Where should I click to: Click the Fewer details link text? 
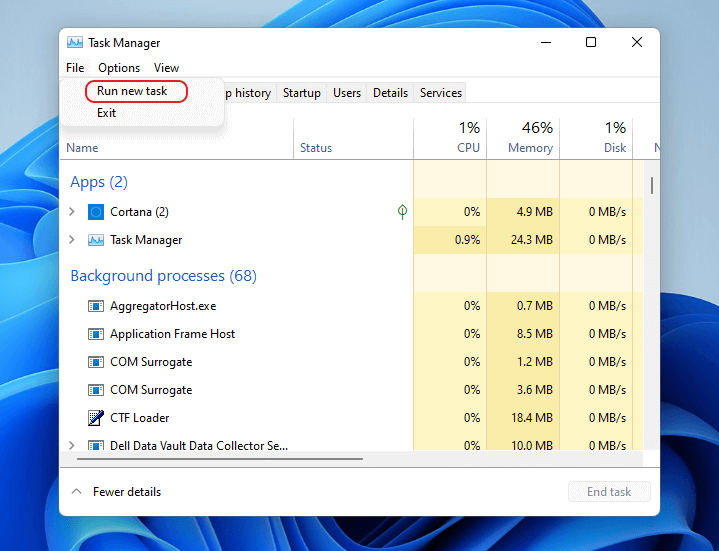pos(127,491)
